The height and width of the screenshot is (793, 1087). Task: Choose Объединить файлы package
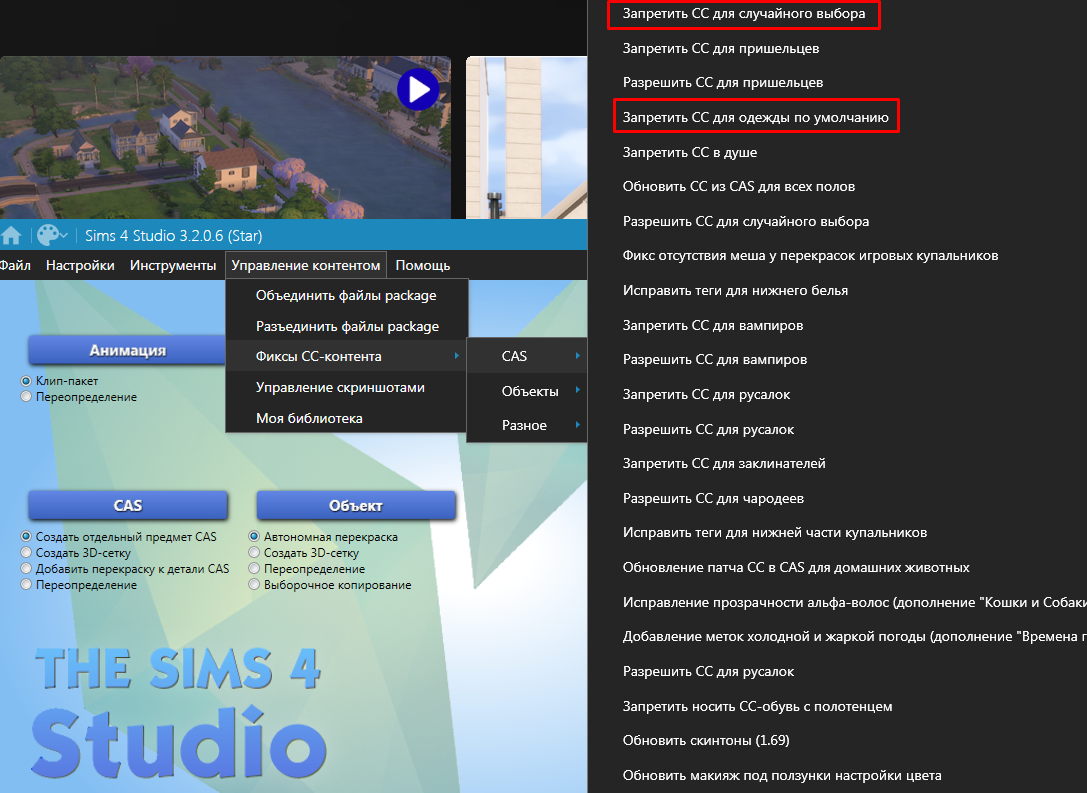pyautogui.click(x=347, y=295)
